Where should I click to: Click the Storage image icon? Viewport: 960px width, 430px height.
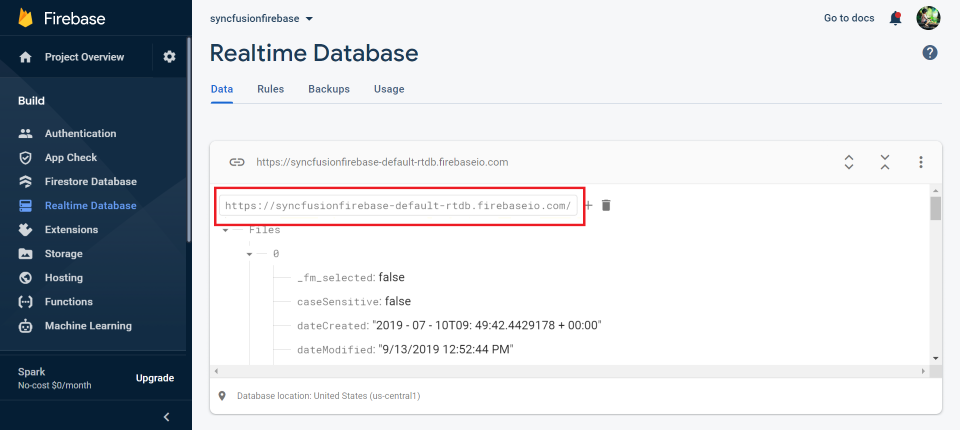pos(25,254)
